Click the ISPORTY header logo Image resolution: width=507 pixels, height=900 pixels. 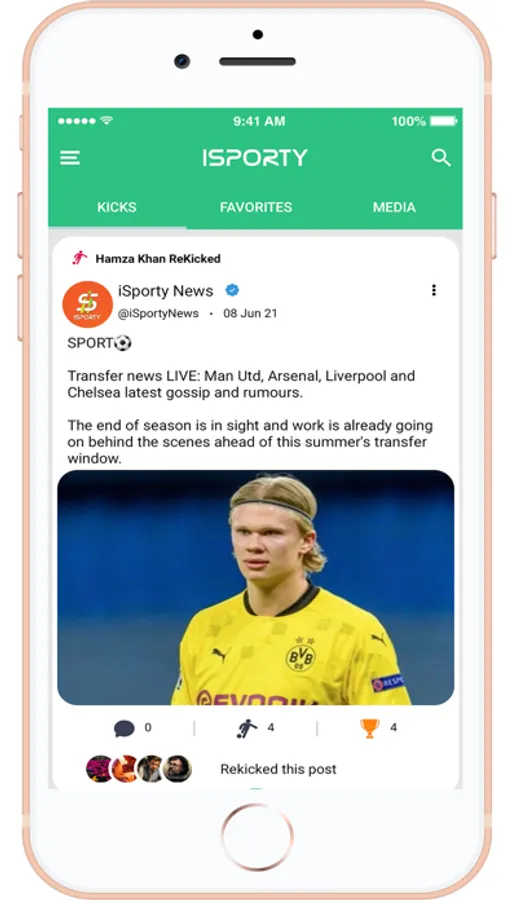click(x=255, y=157)
